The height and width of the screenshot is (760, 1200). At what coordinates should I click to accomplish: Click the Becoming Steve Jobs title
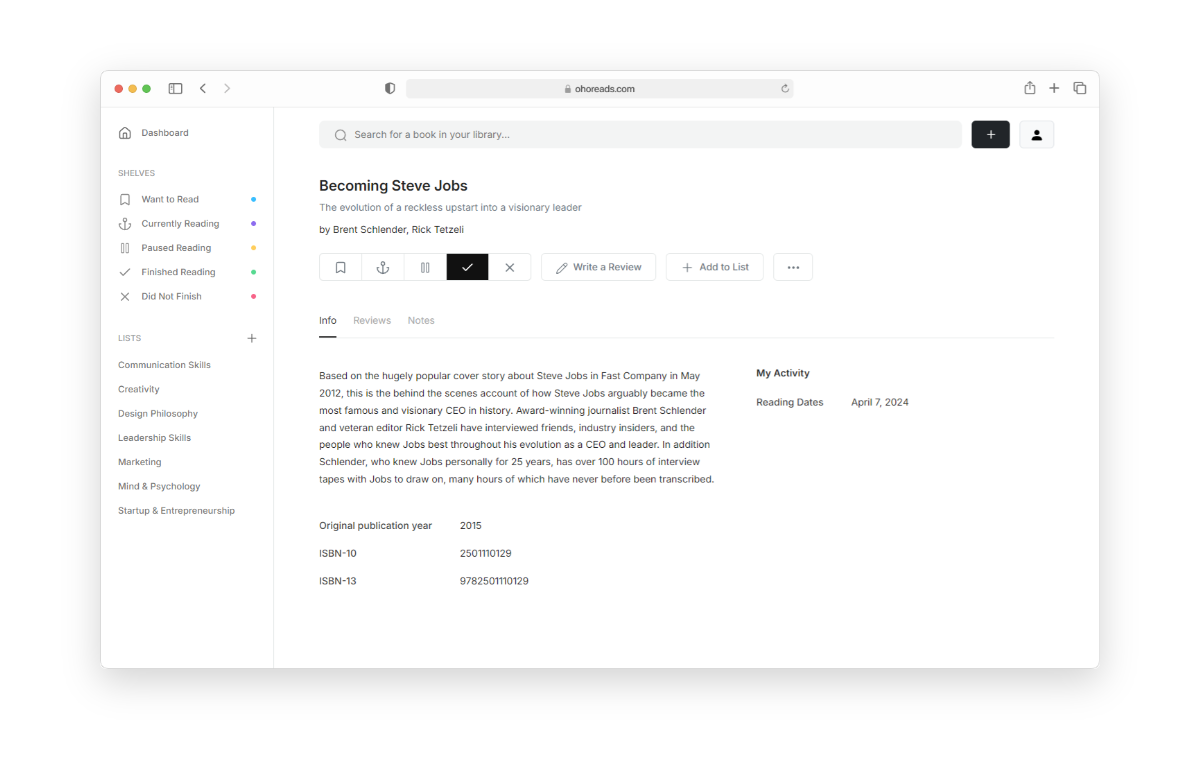(x=393, y=186)
